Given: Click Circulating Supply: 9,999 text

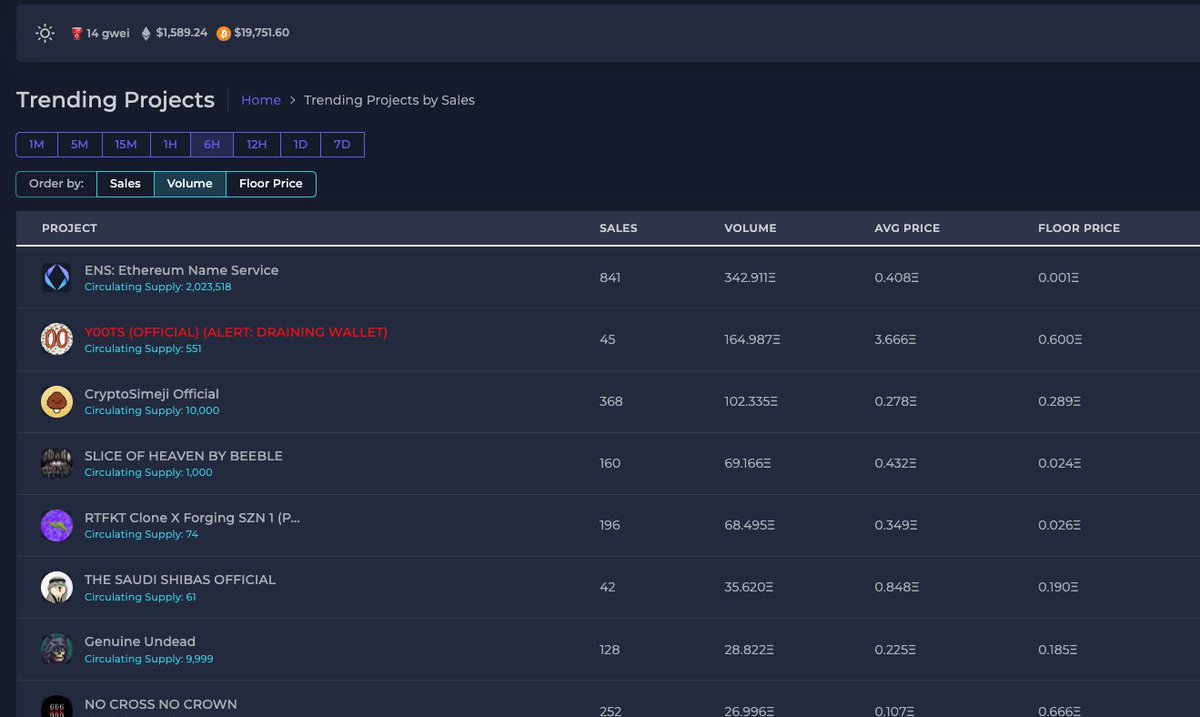Looking at the screenshot, I should pos(149,659).
